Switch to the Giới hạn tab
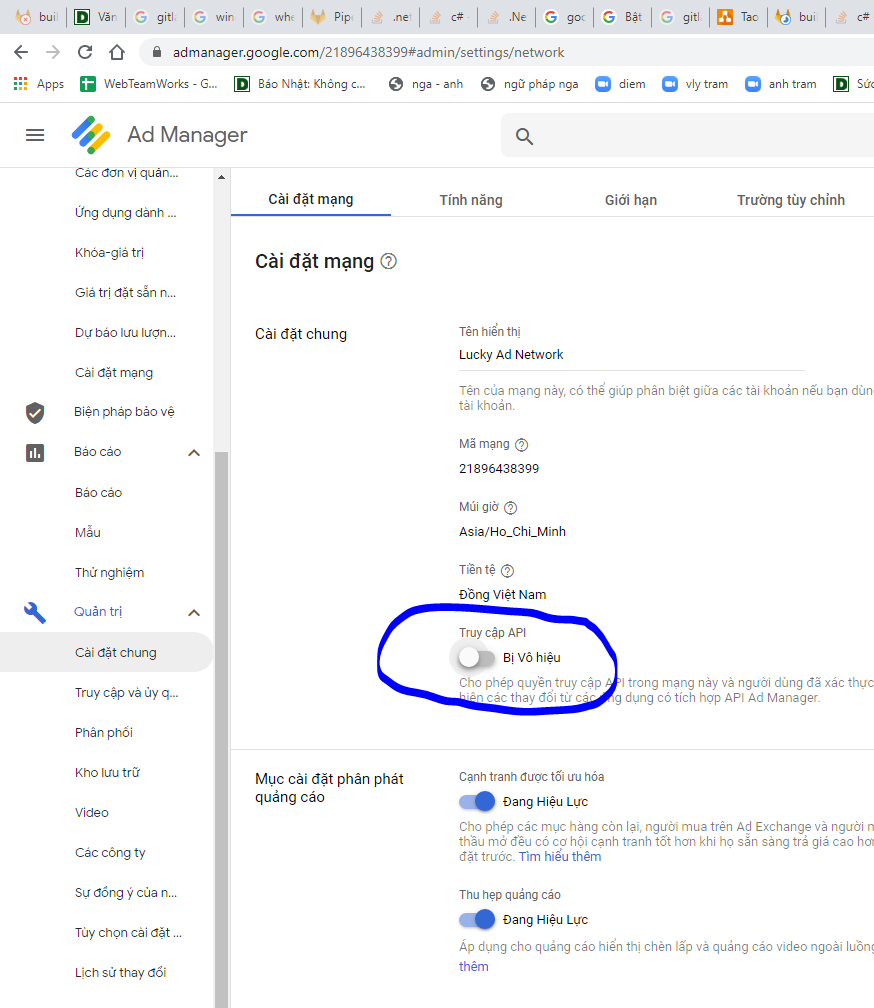 click(631, 200)
